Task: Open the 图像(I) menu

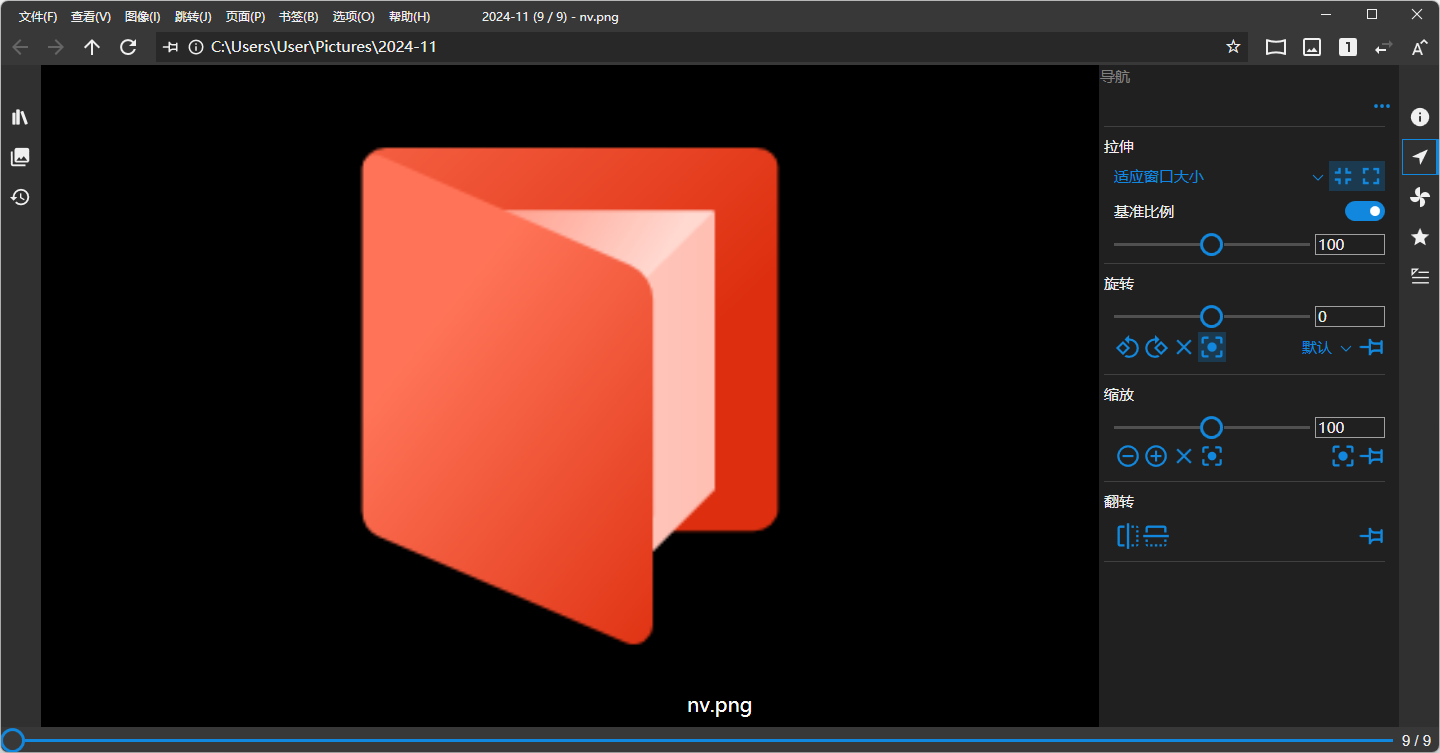Action: click(x=143, y=17)
